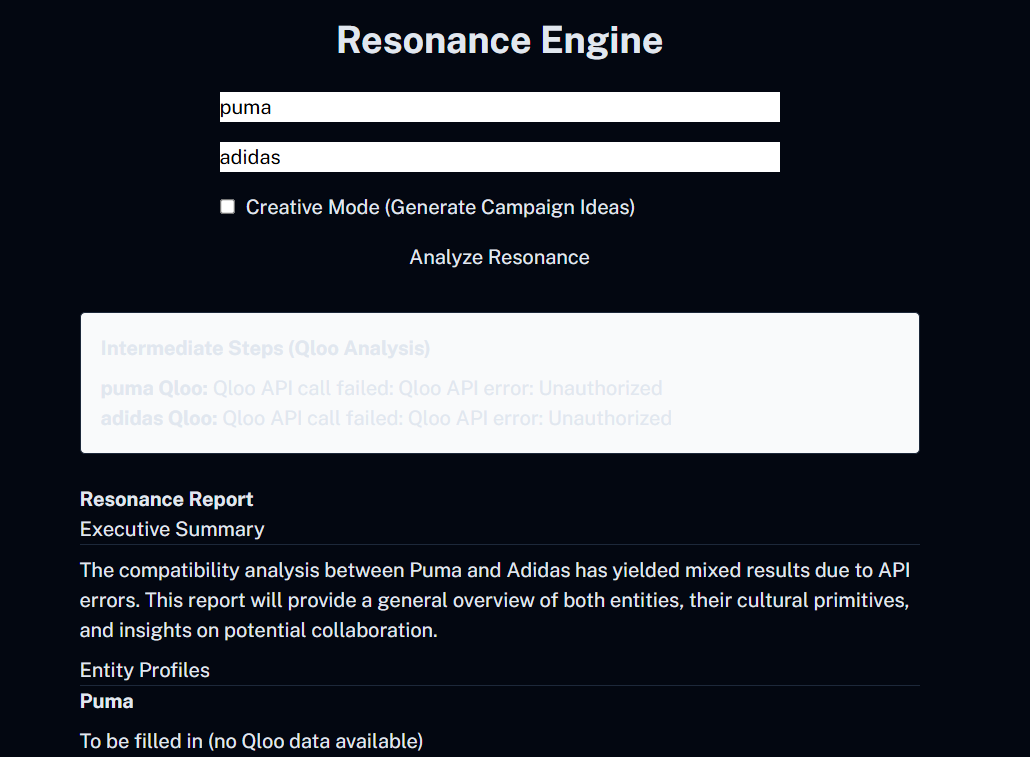Image resolution: width=1030 pixels, height=757 pixels.
Task: Click the divider line below Entity Profiles
Action: coord(499,686)
